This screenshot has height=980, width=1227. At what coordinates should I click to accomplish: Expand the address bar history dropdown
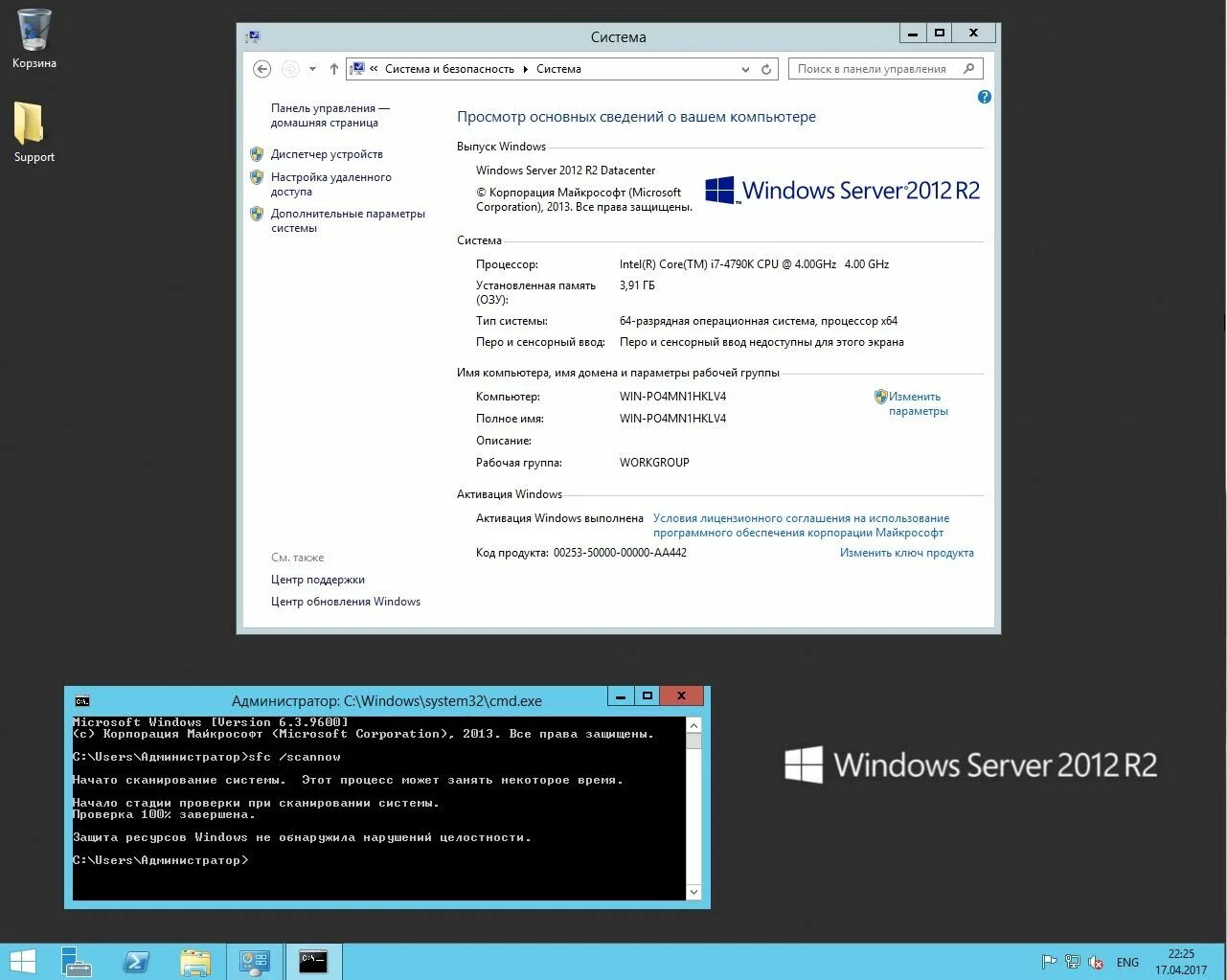pos(745,69)
